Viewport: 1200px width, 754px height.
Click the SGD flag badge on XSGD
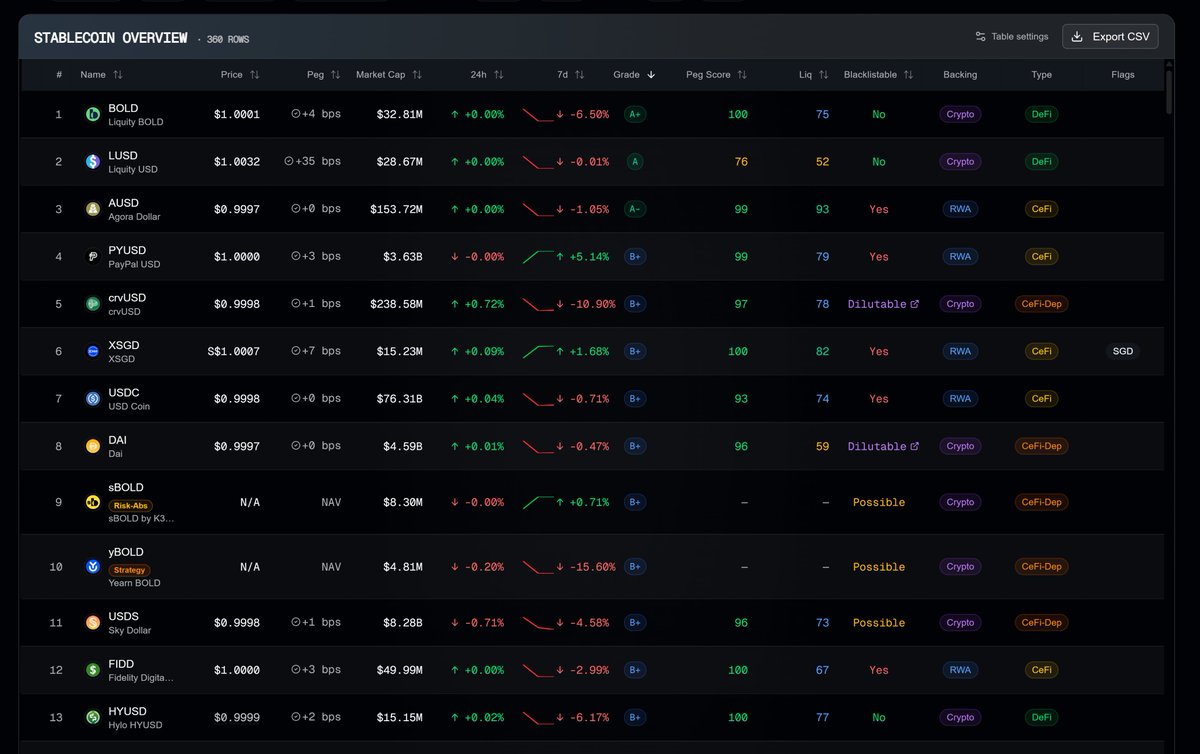1123,351
